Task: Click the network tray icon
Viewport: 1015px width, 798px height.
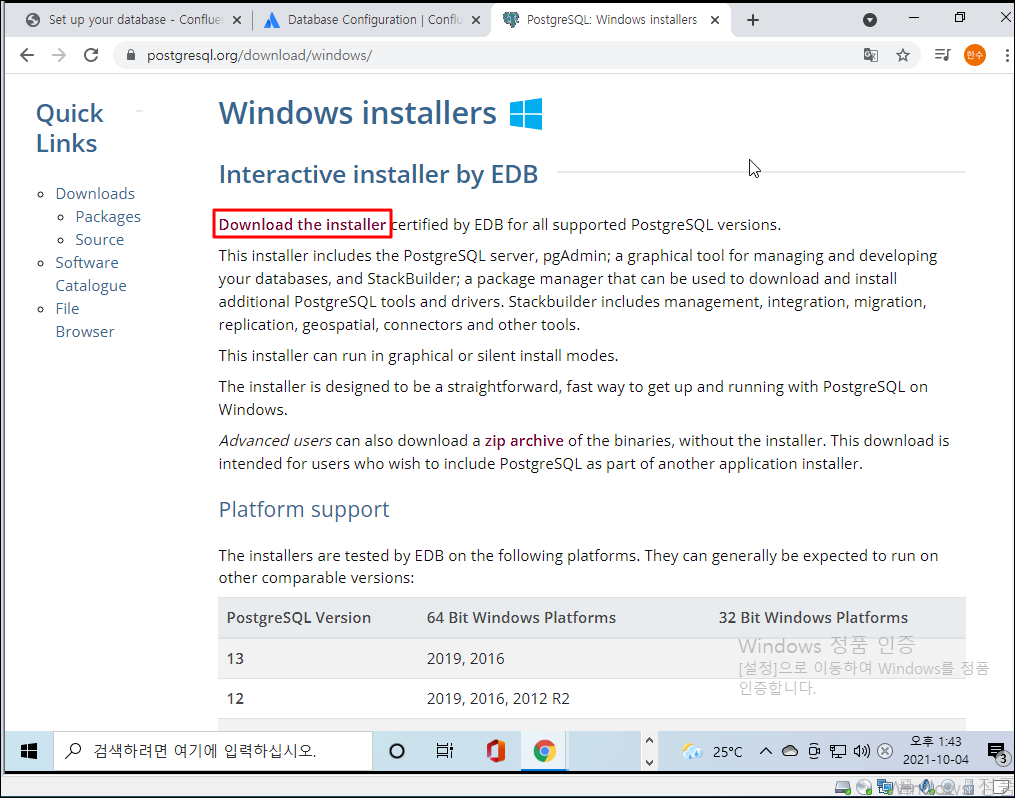Action: click(838, 751)
